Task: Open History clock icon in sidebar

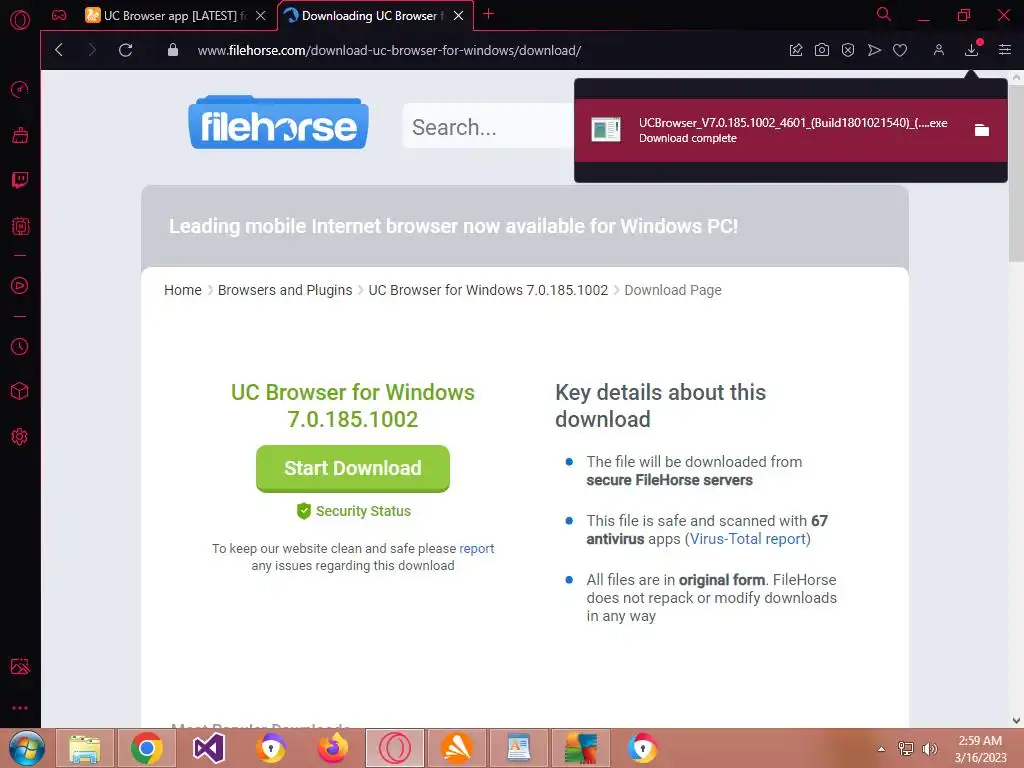Action: pos(20,346)
